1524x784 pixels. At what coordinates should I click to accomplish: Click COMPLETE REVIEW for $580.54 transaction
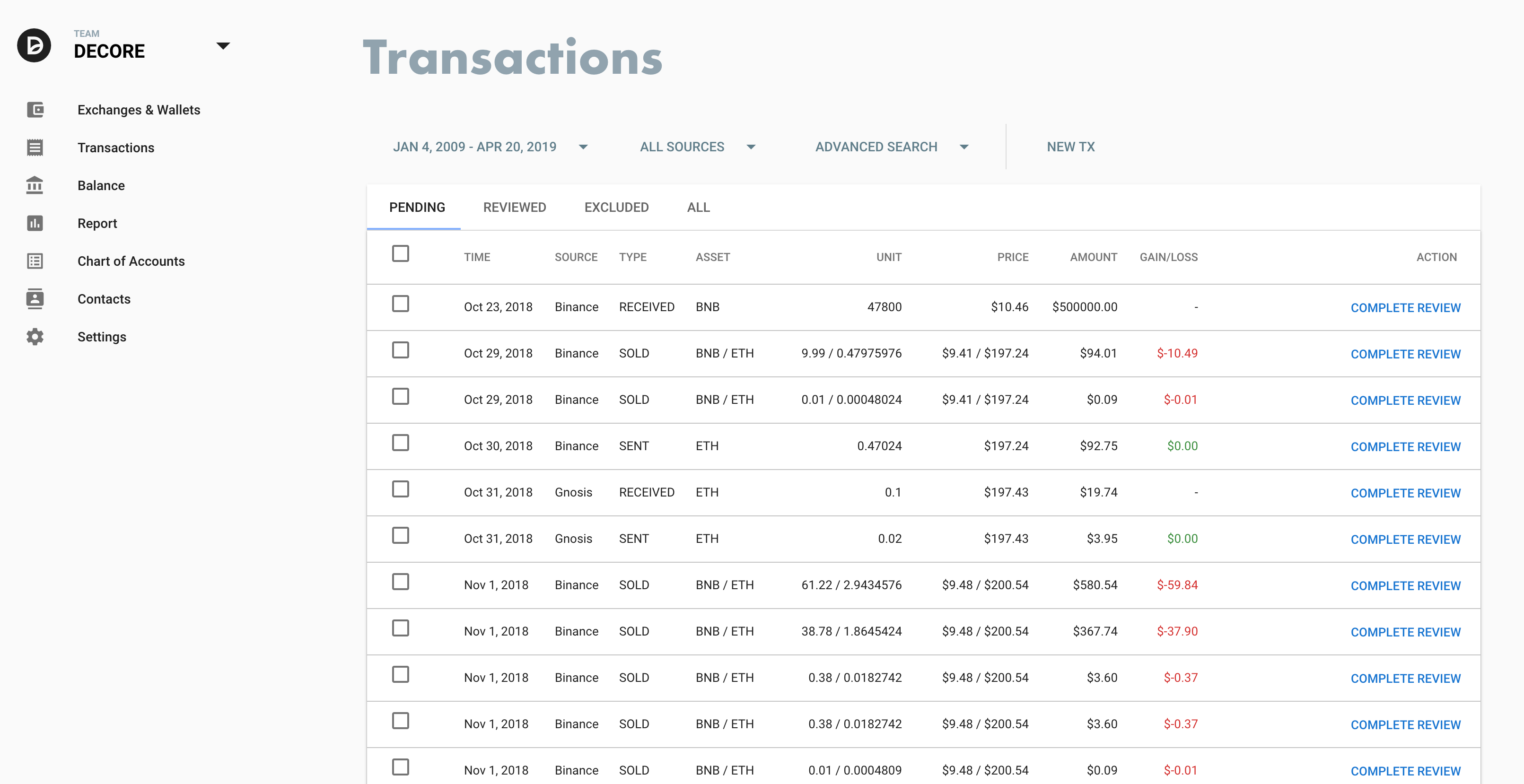click(1405, 586)
